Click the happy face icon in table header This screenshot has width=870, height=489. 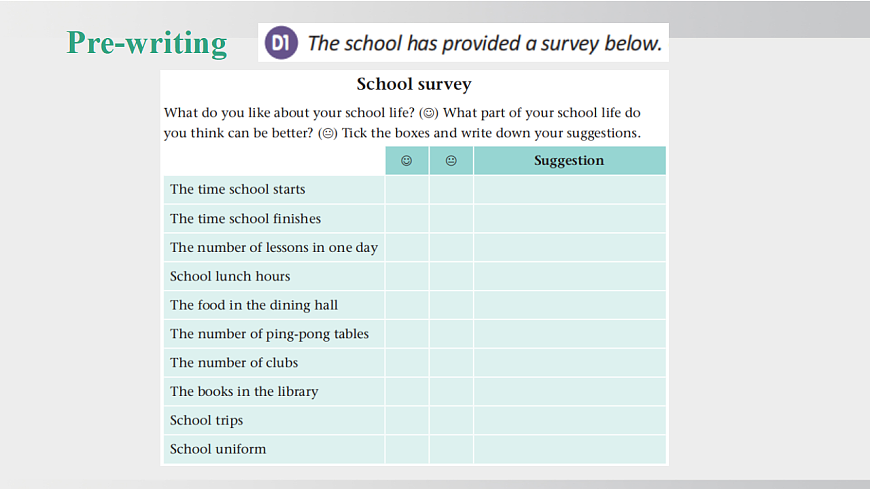click(407, 160)
